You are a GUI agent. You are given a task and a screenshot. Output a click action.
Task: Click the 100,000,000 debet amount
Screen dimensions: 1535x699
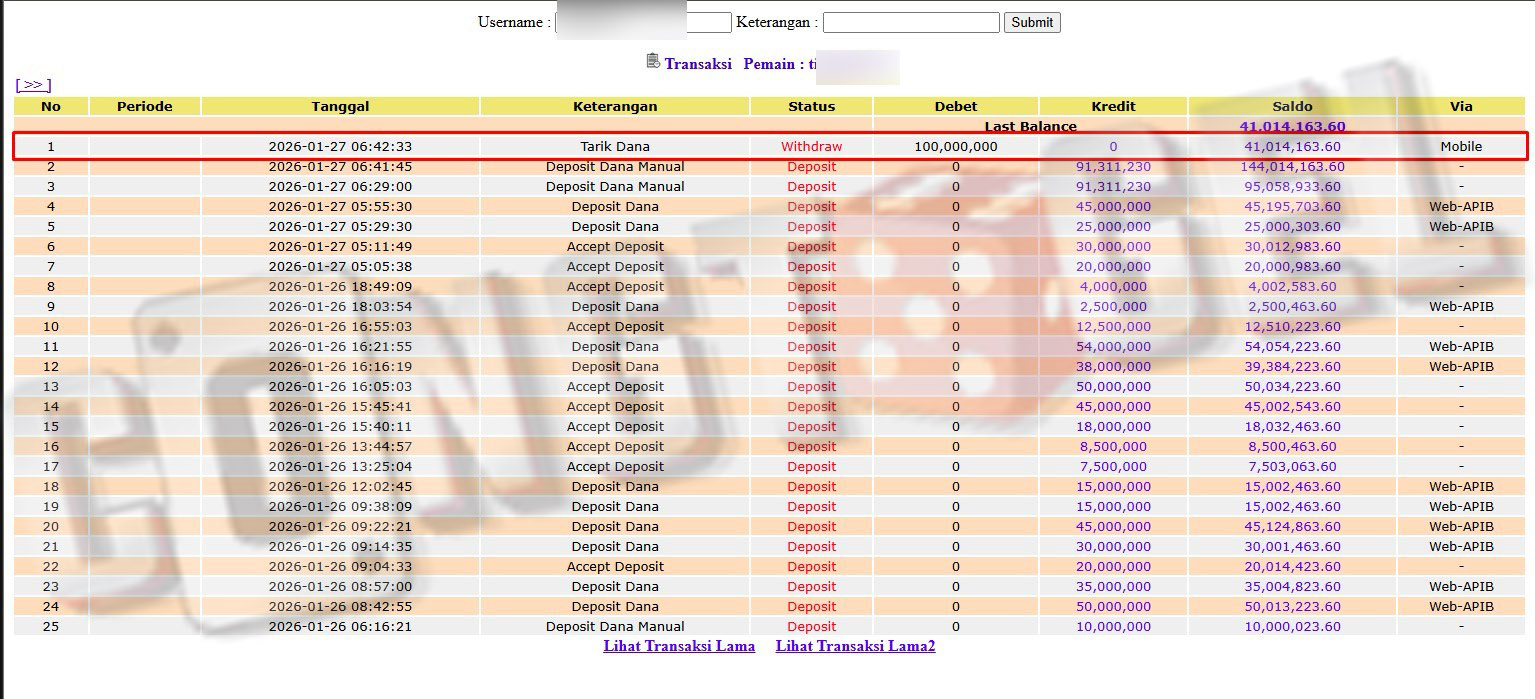pyautogui.click(x=955, y=146)
